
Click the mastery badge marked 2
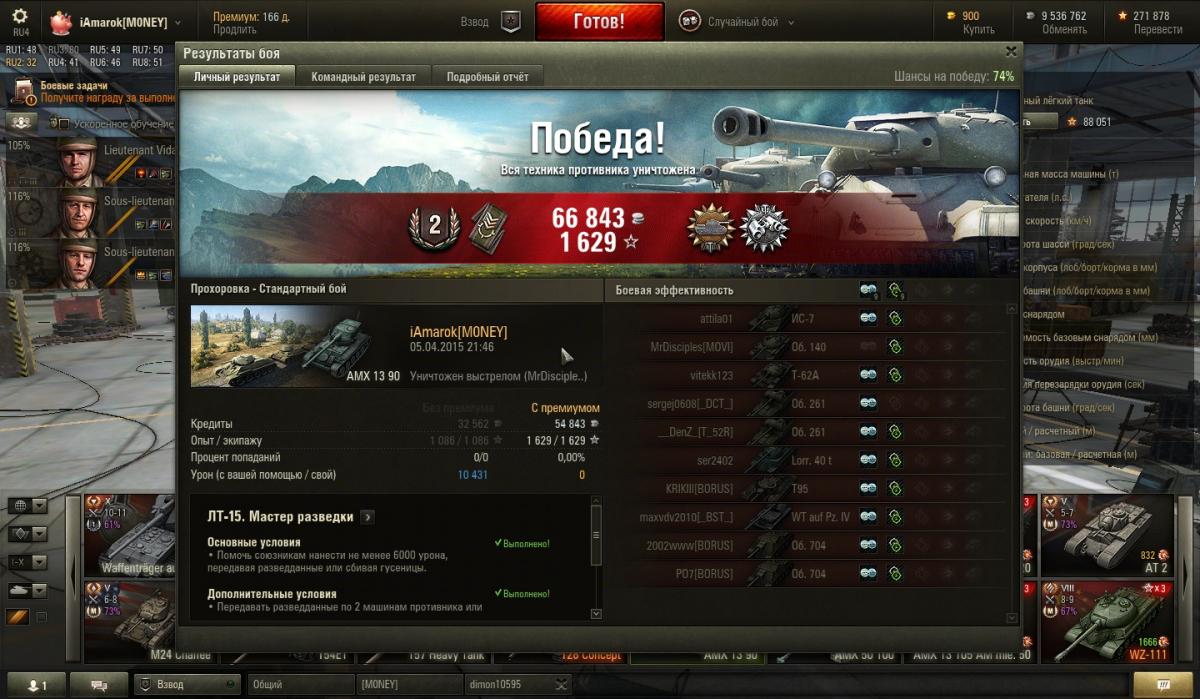434,229
